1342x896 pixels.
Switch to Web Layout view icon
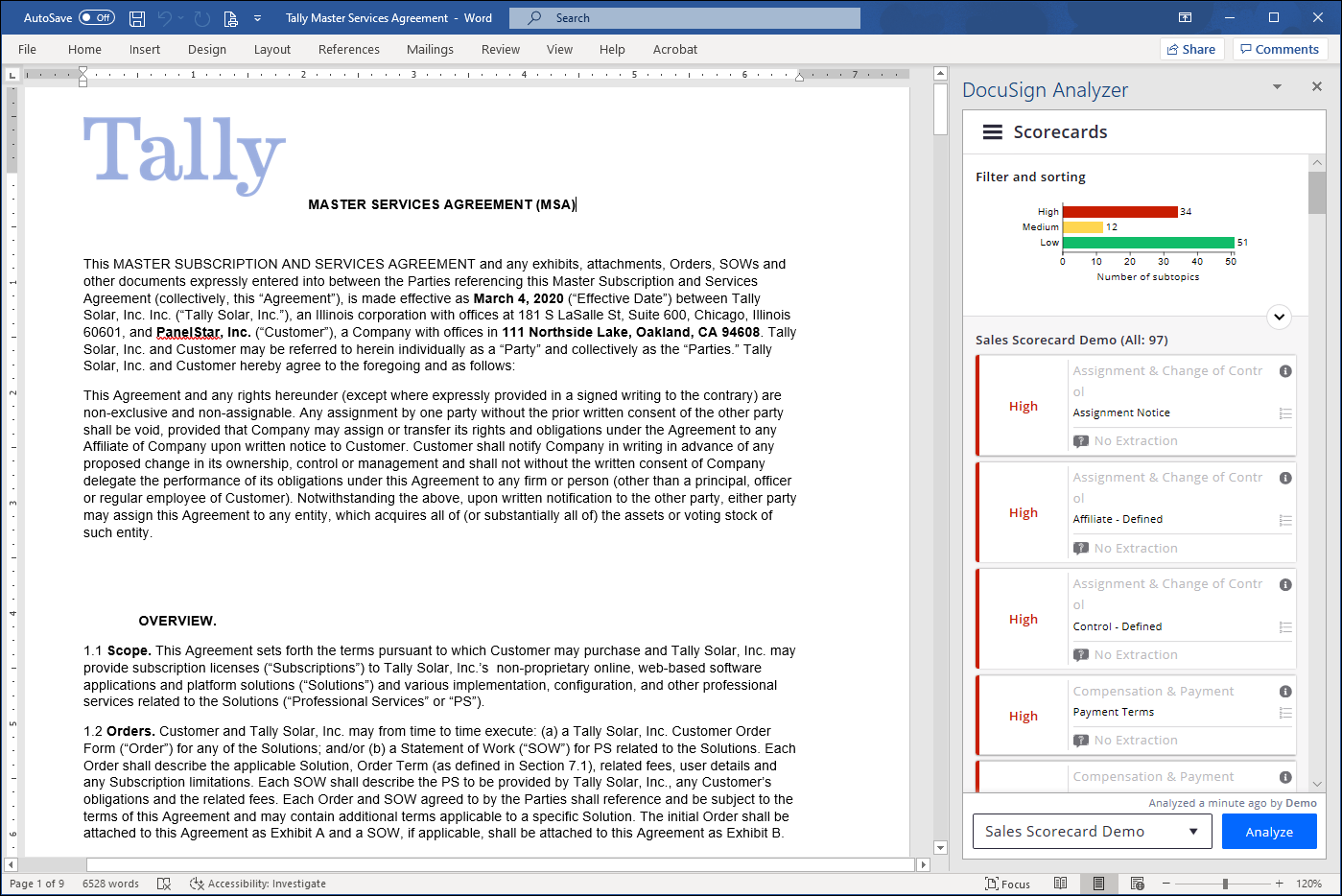(x=1137, y=884)
